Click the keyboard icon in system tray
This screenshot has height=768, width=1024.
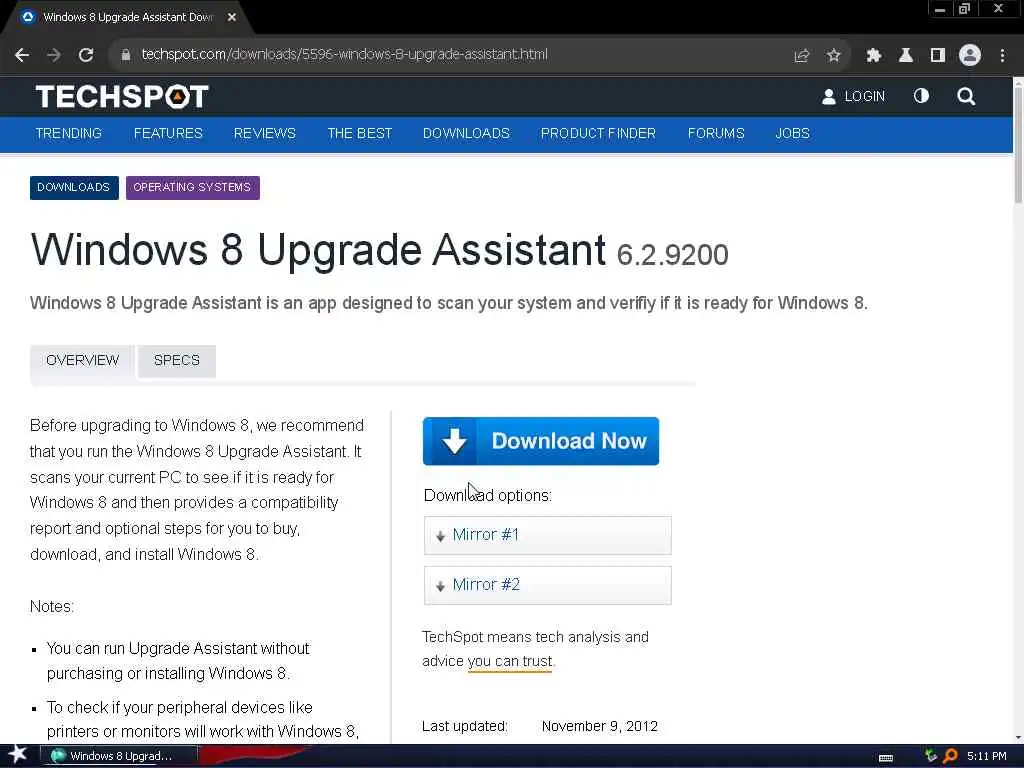(x=886, y=757)
